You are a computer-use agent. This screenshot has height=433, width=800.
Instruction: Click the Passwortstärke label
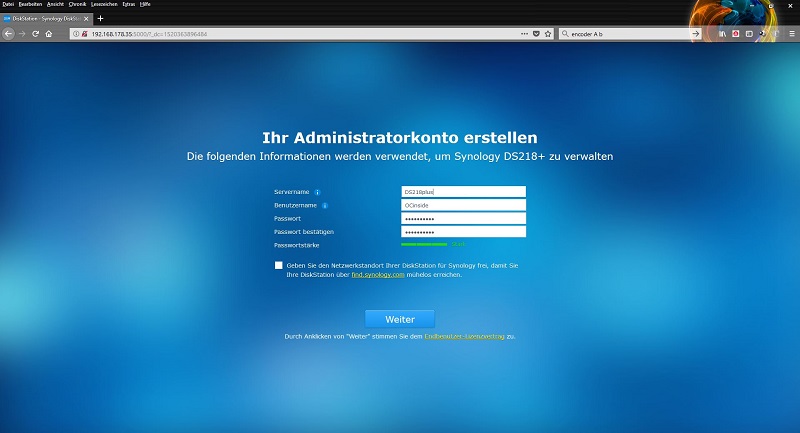click(296, 245)
